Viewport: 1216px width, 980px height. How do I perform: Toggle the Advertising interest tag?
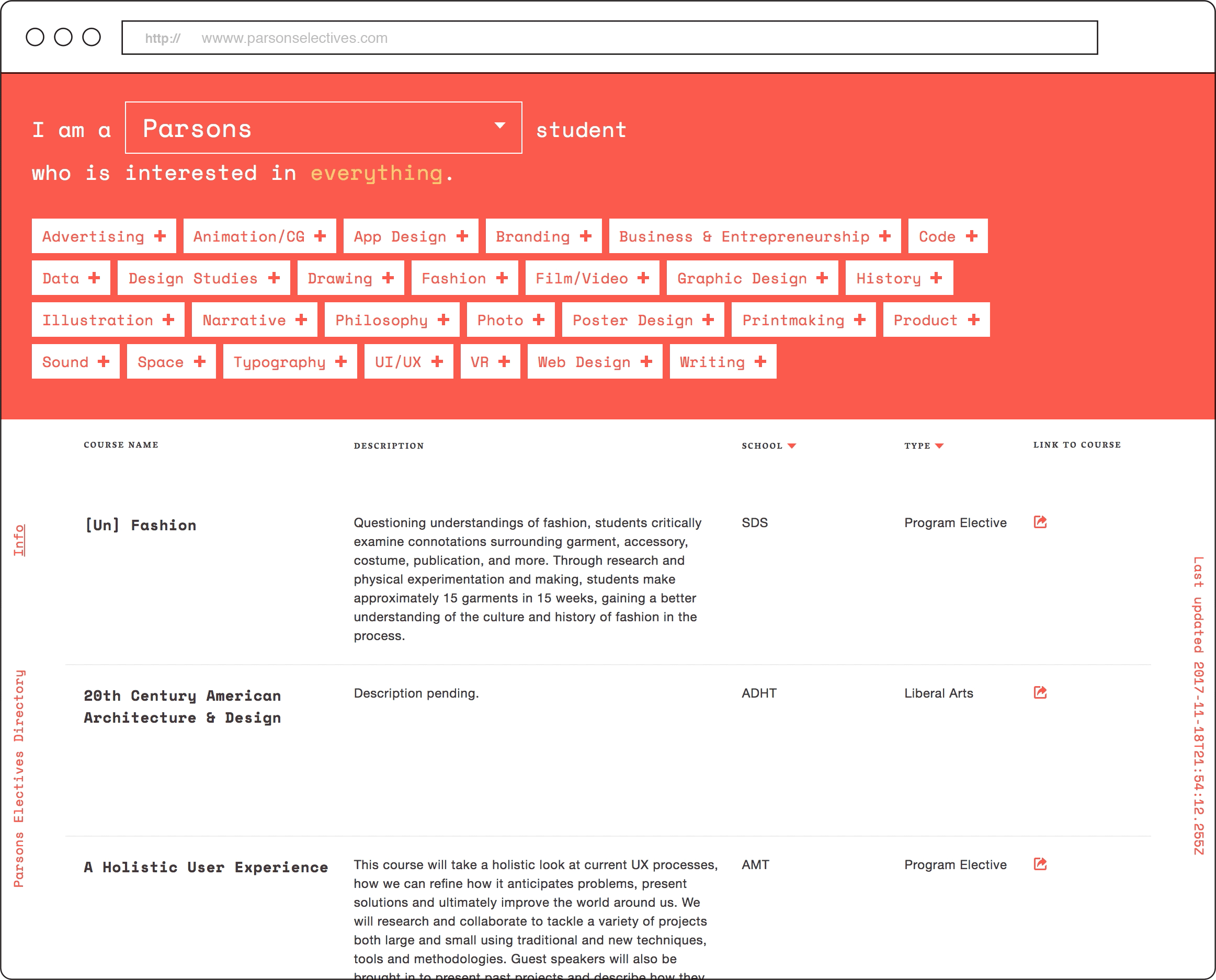104,236
